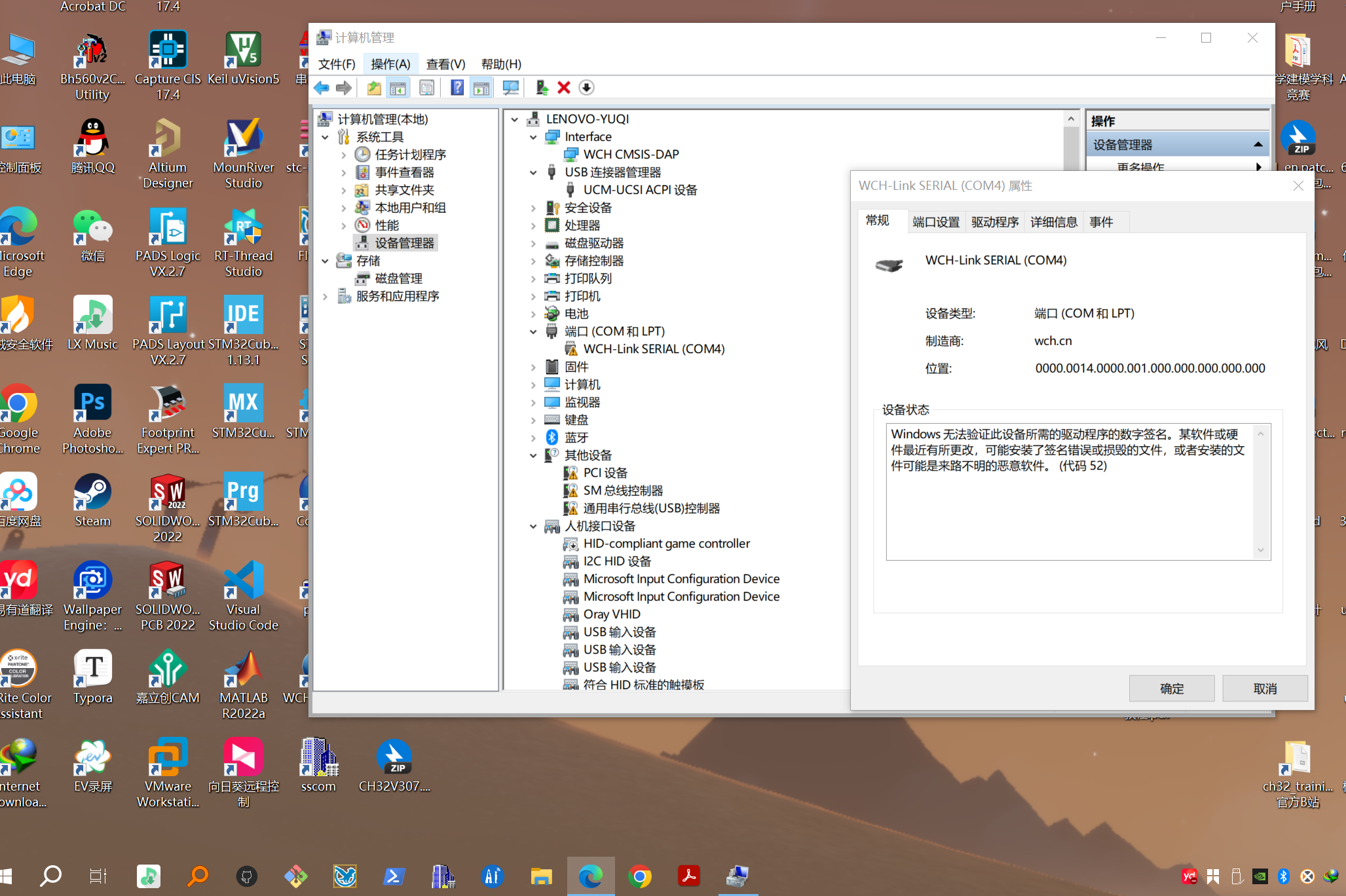Viewport: 1346px width, 896px height.
Task: Switch to the 事件 tab
Action: tap(1101, 222)
